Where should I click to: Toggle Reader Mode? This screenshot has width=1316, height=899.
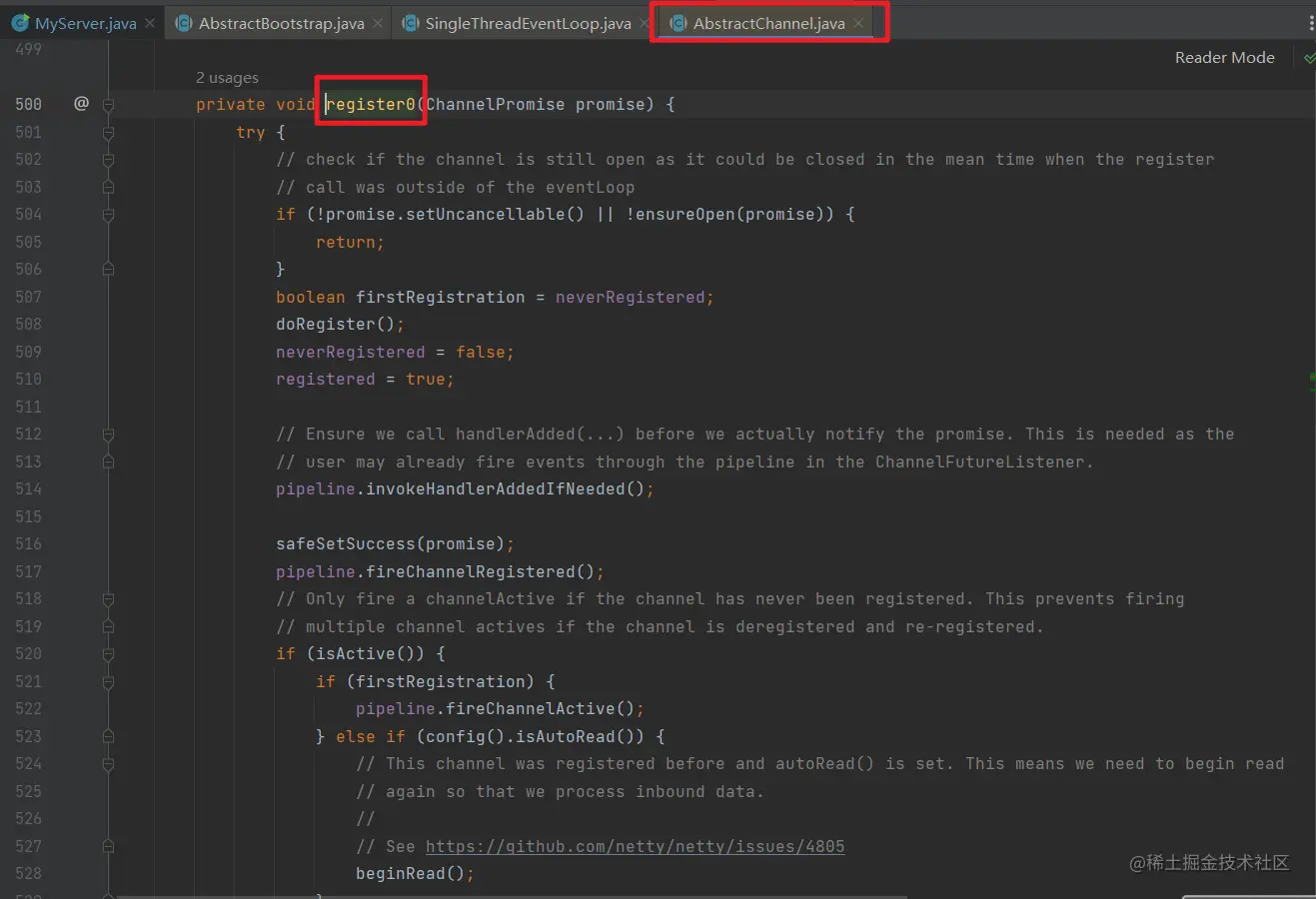(1224, 58)
